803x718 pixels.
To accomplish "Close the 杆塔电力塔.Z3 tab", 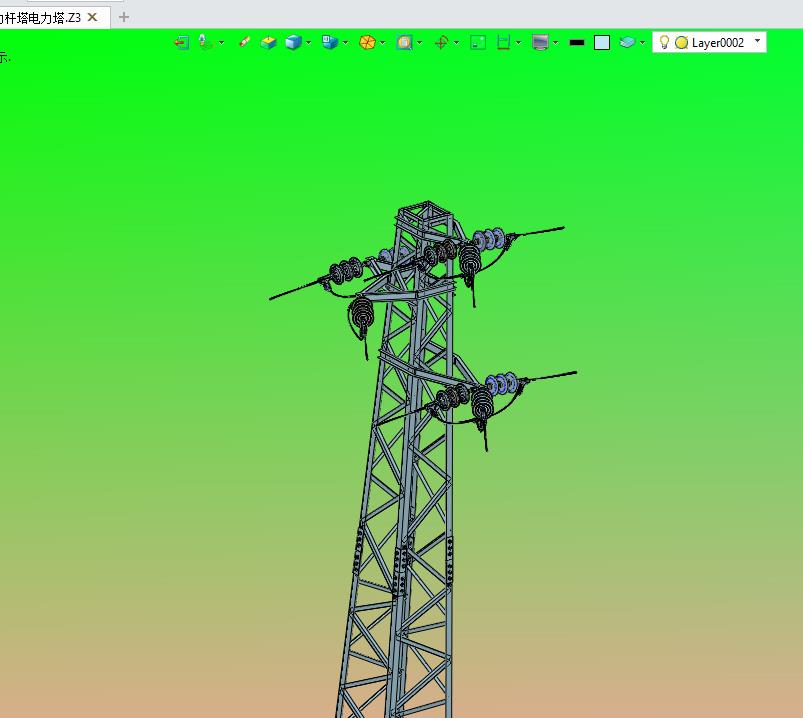I will pyautogui.click(x=93, y=17).
